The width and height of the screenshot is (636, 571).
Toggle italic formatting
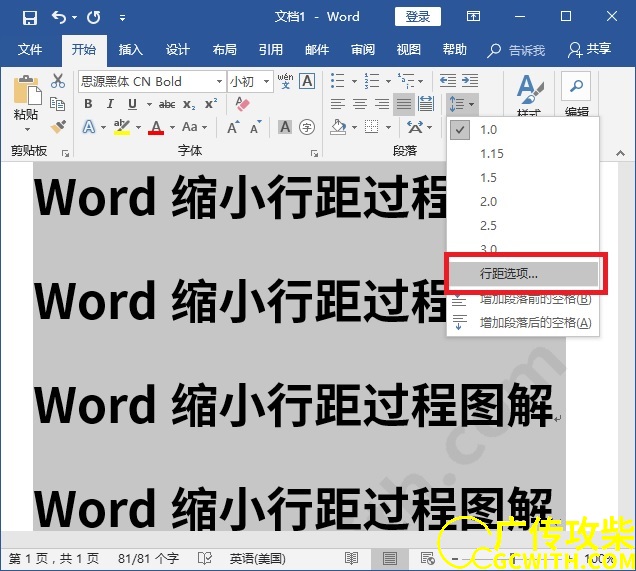(x=110, y=104)
